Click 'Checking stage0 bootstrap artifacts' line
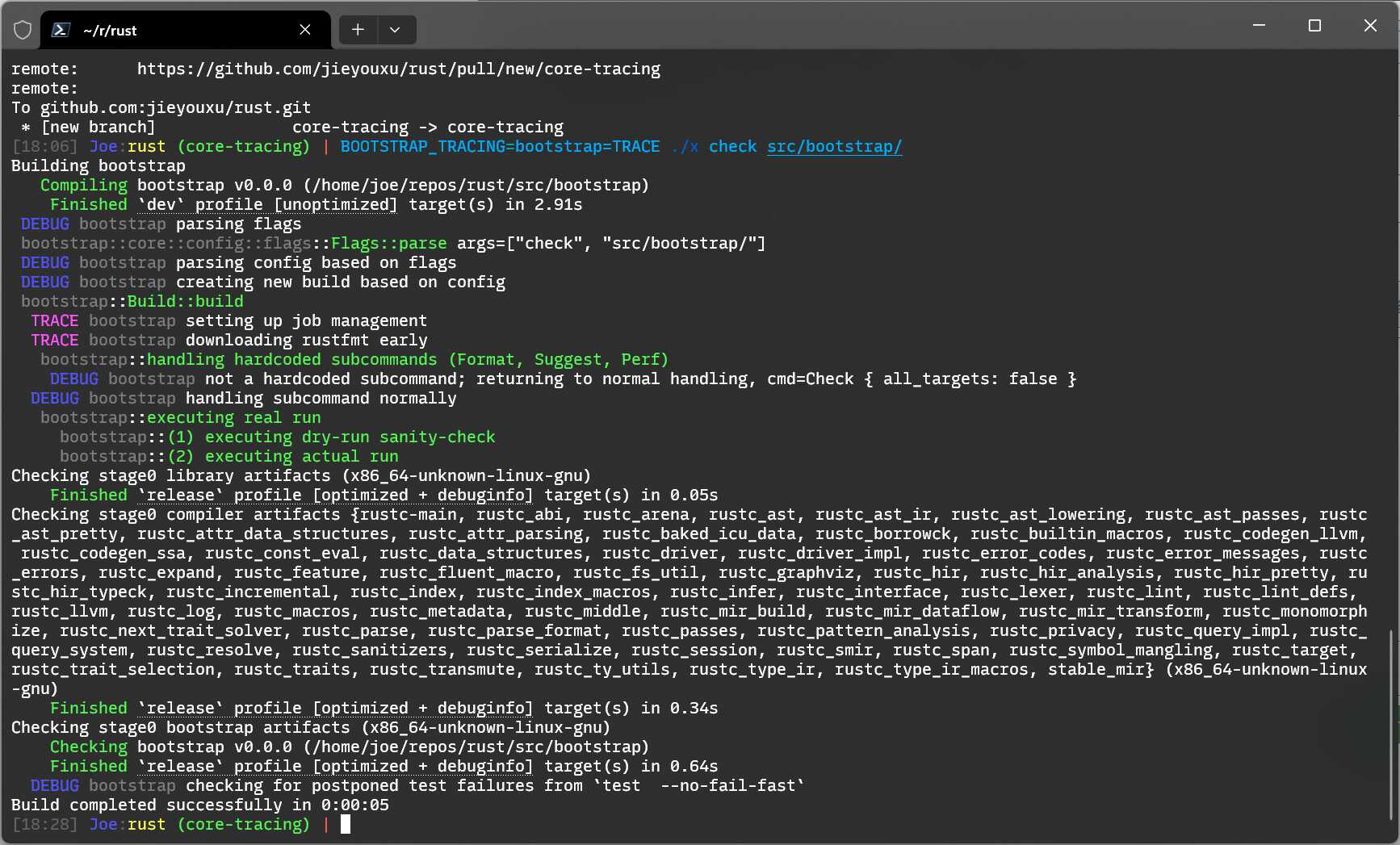This screenshot has width=1400, height=845. 311,727
